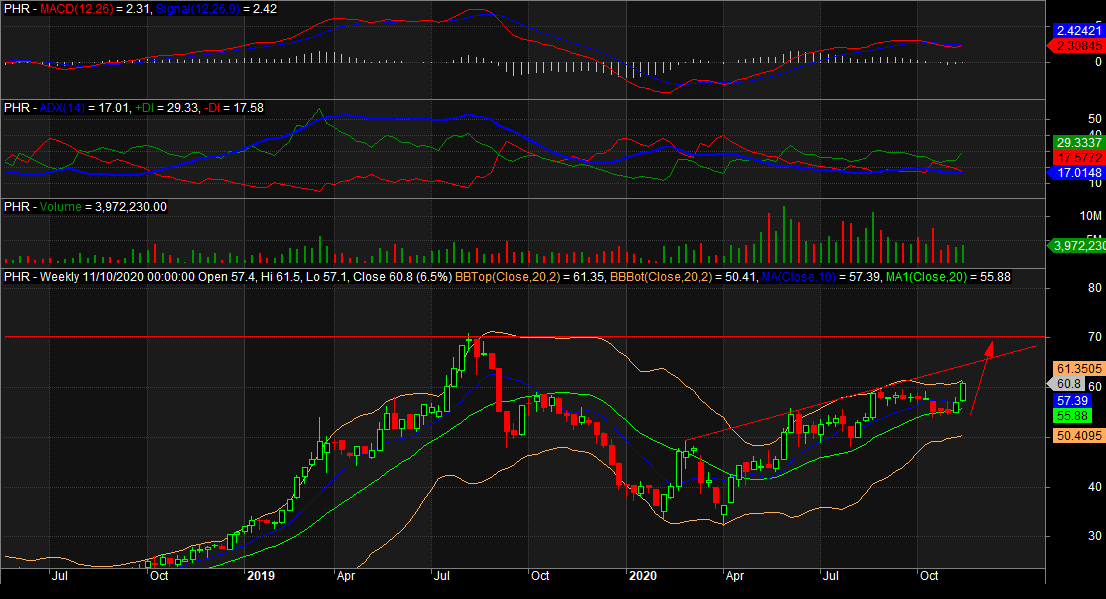
Task: Click the blue 2.42421 signal value tag
Action: (1079, 31)
